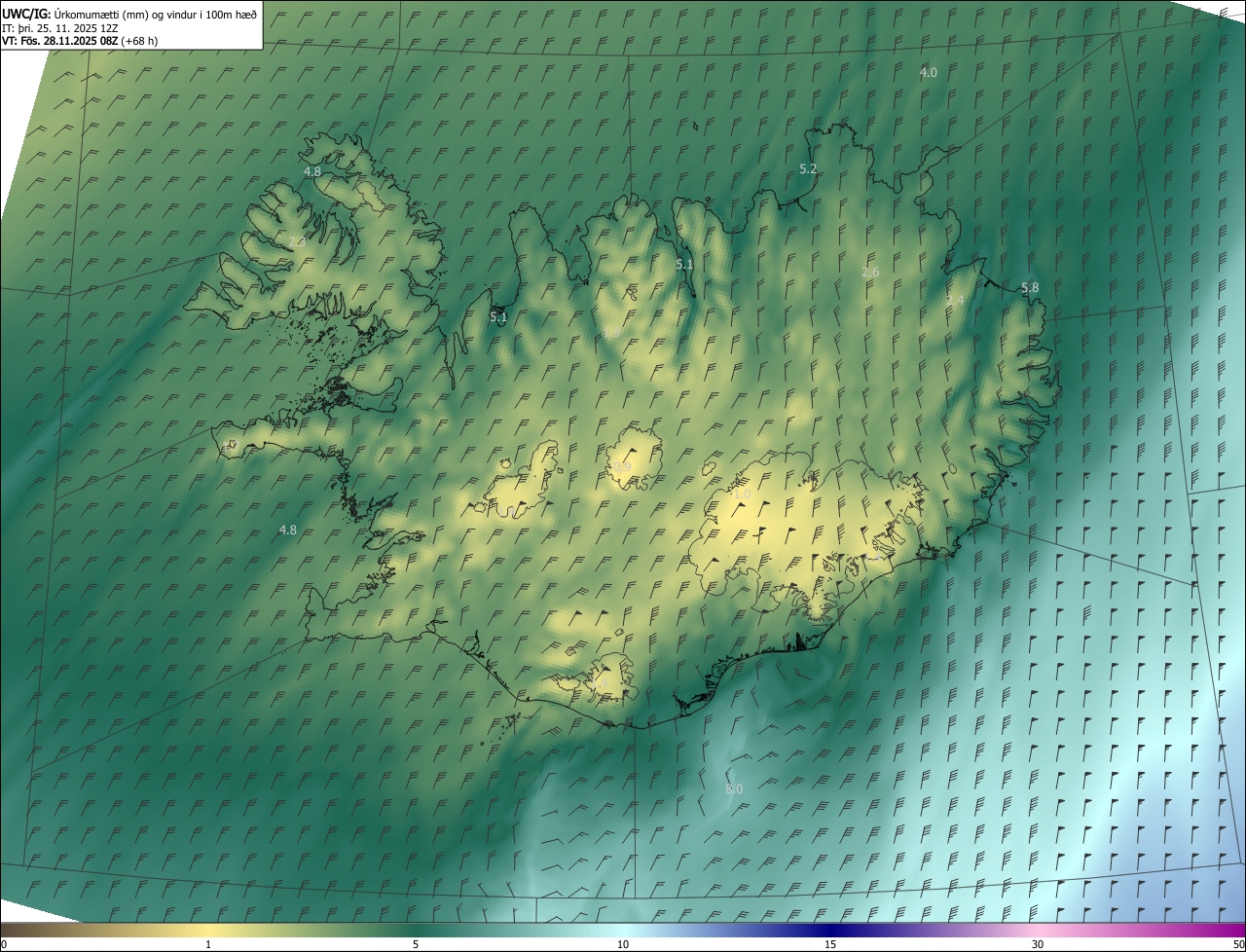Click the '1.0' value on Vatnajökull glacier
This screenshot has height=952, width=1246.
pyautogui.click(x=742, y=494)
